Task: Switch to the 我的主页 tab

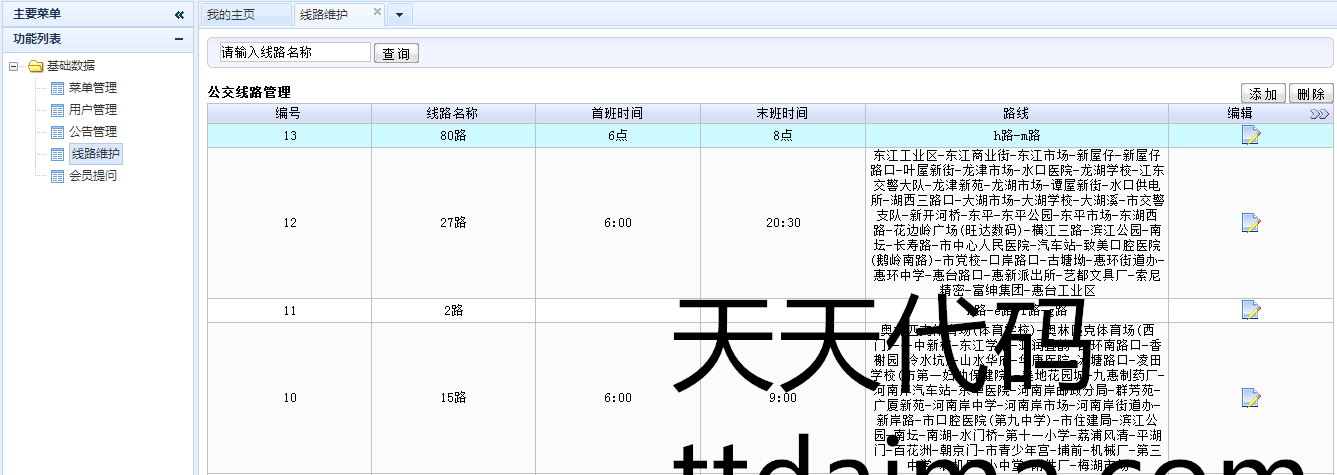Action: point(231,15)
